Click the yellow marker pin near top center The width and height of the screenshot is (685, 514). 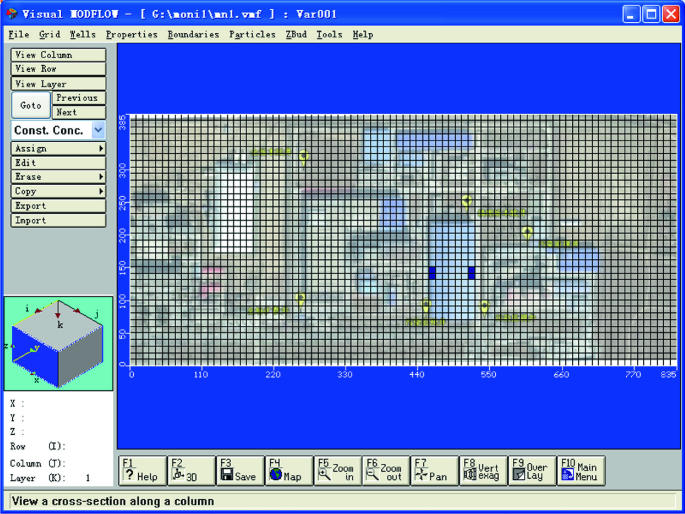tap(304, 157)
